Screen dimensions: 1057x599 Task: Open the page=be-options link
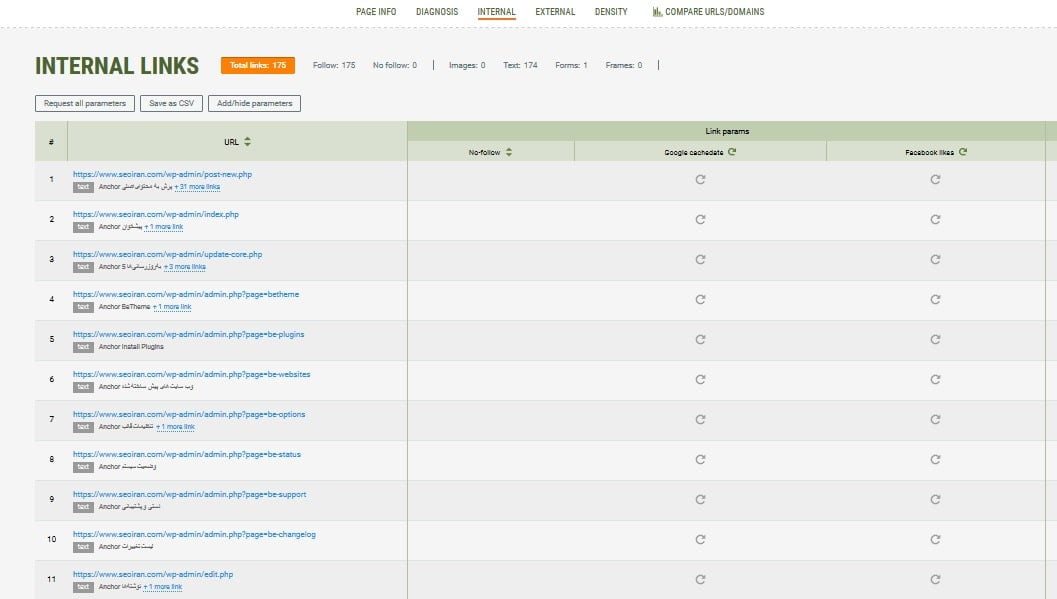[189, 414]
